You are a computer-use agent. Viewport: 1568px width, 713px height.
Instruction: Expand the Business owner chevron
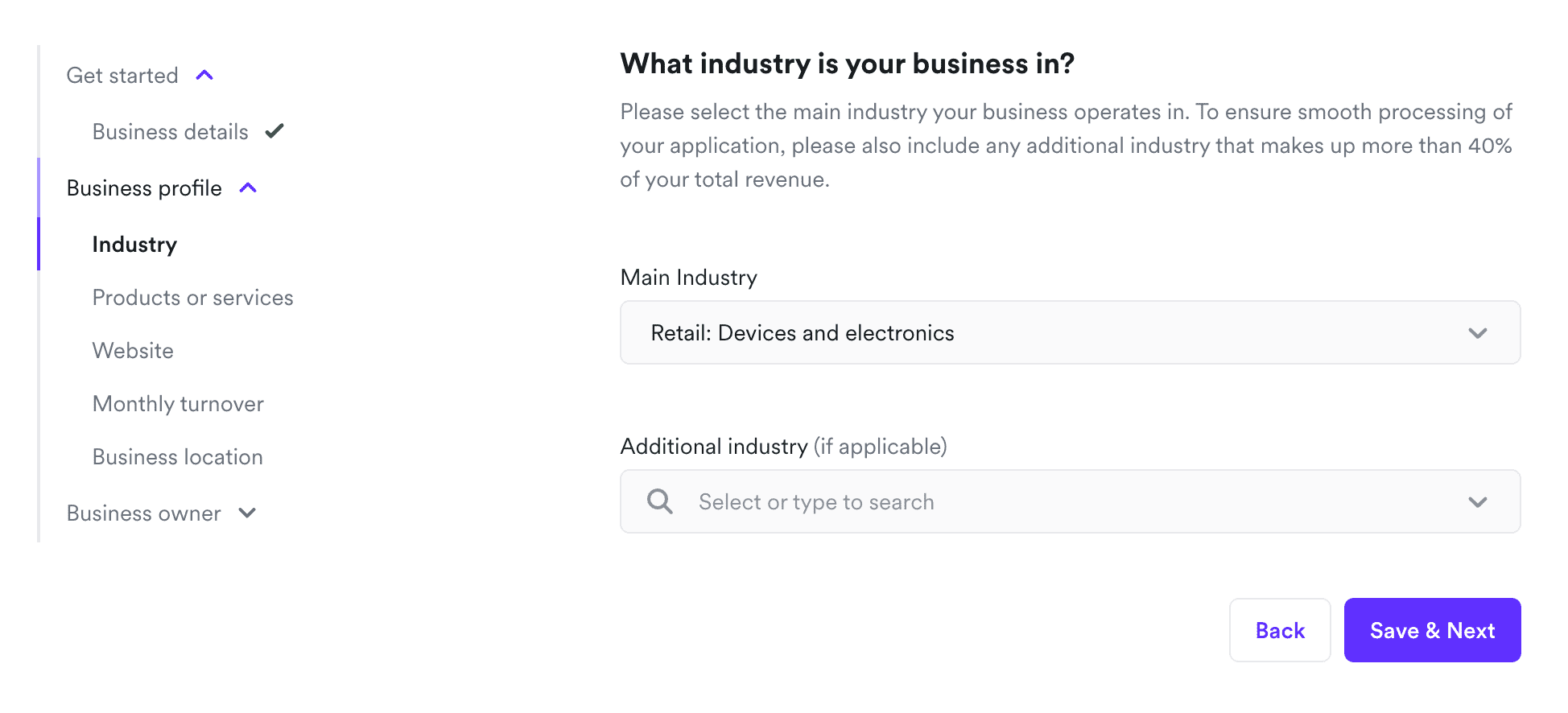coord(247,513)
